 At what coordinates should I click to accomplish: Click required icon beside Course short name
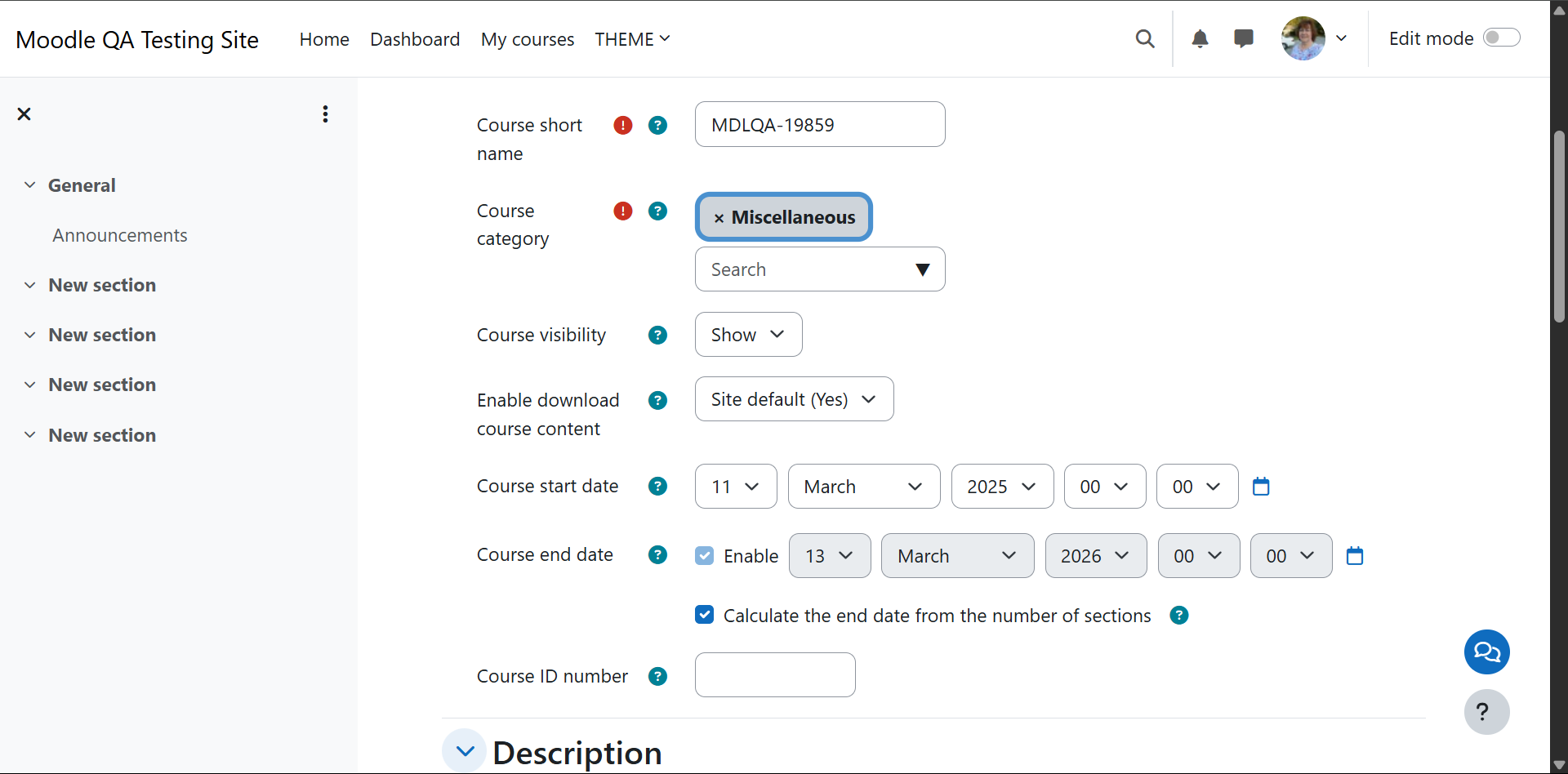pos(623,125)
